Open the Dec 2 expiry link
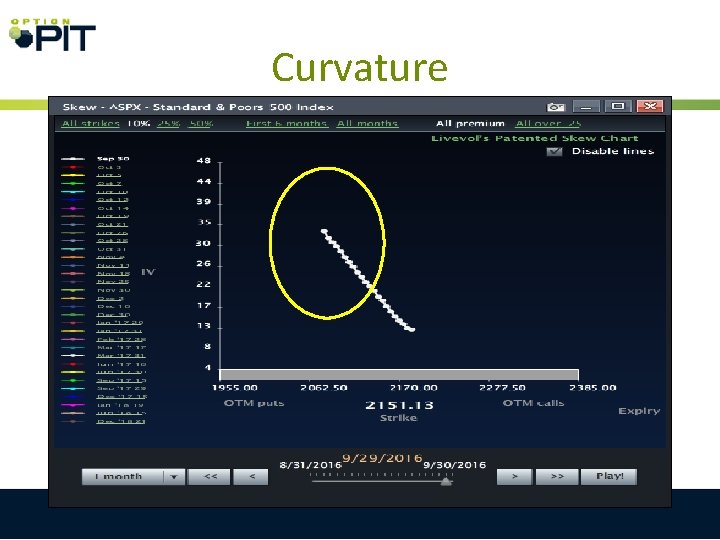Viewport: 720px width, 540px height. click(110, 298)
